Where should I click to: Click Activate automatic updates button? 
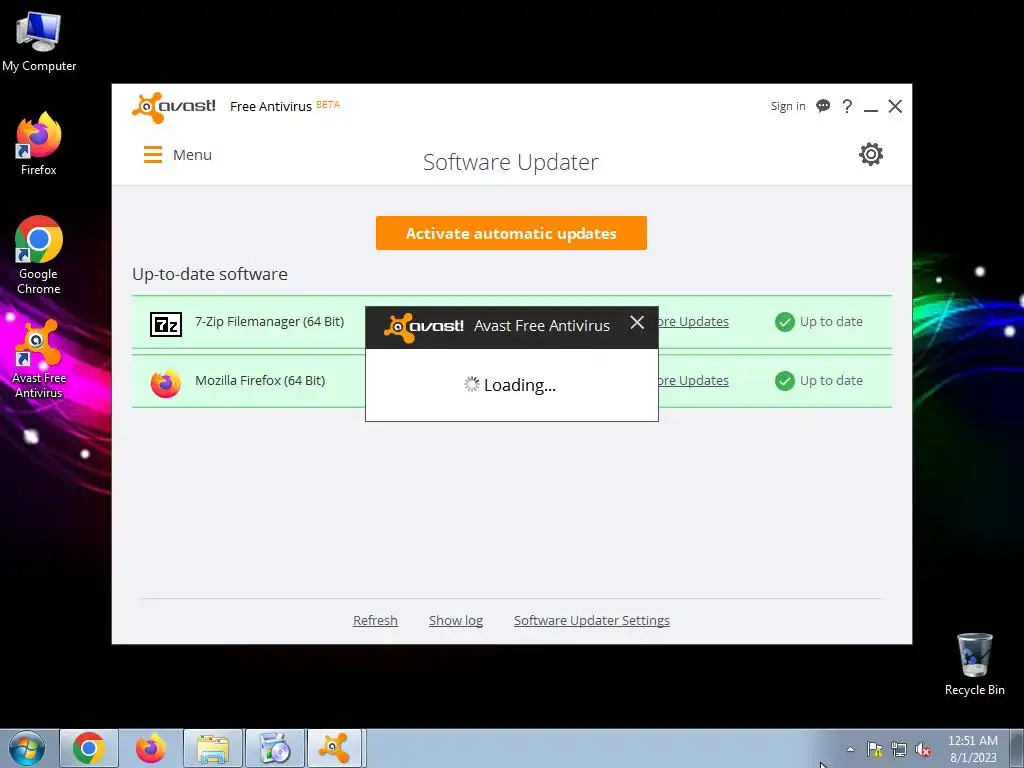[x=511, y=233]
